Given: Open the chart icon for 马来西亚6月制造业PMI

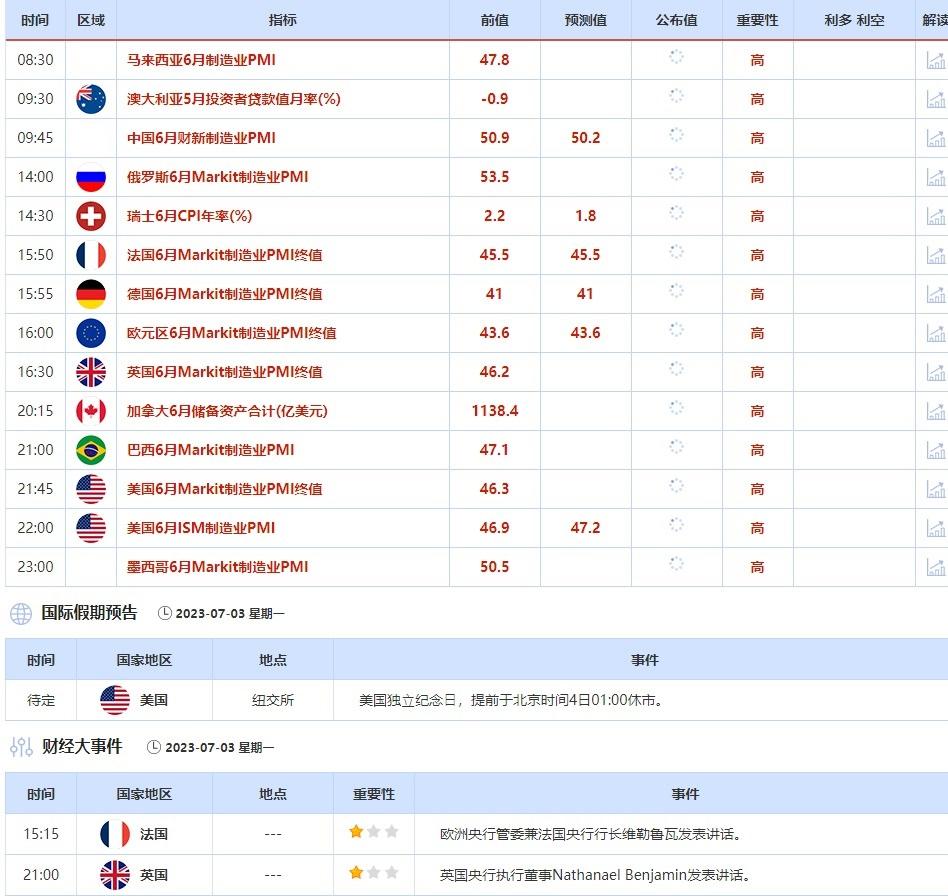Looking at the screenshot, I should coord(936,60).
